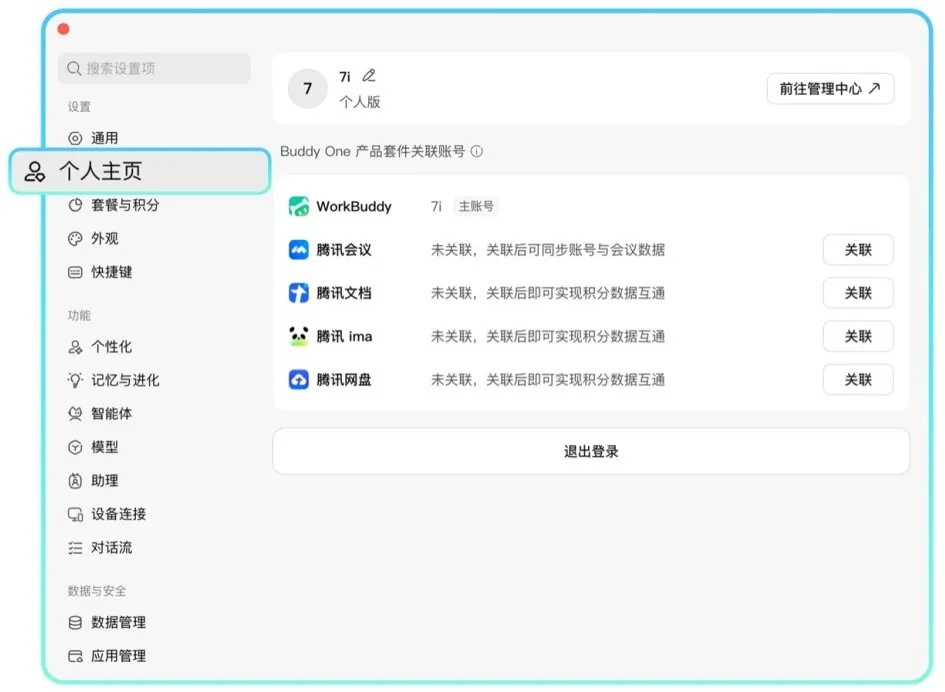Click the username 7i in header
Screen dimensions: 945x692
[x=345, y=77]
